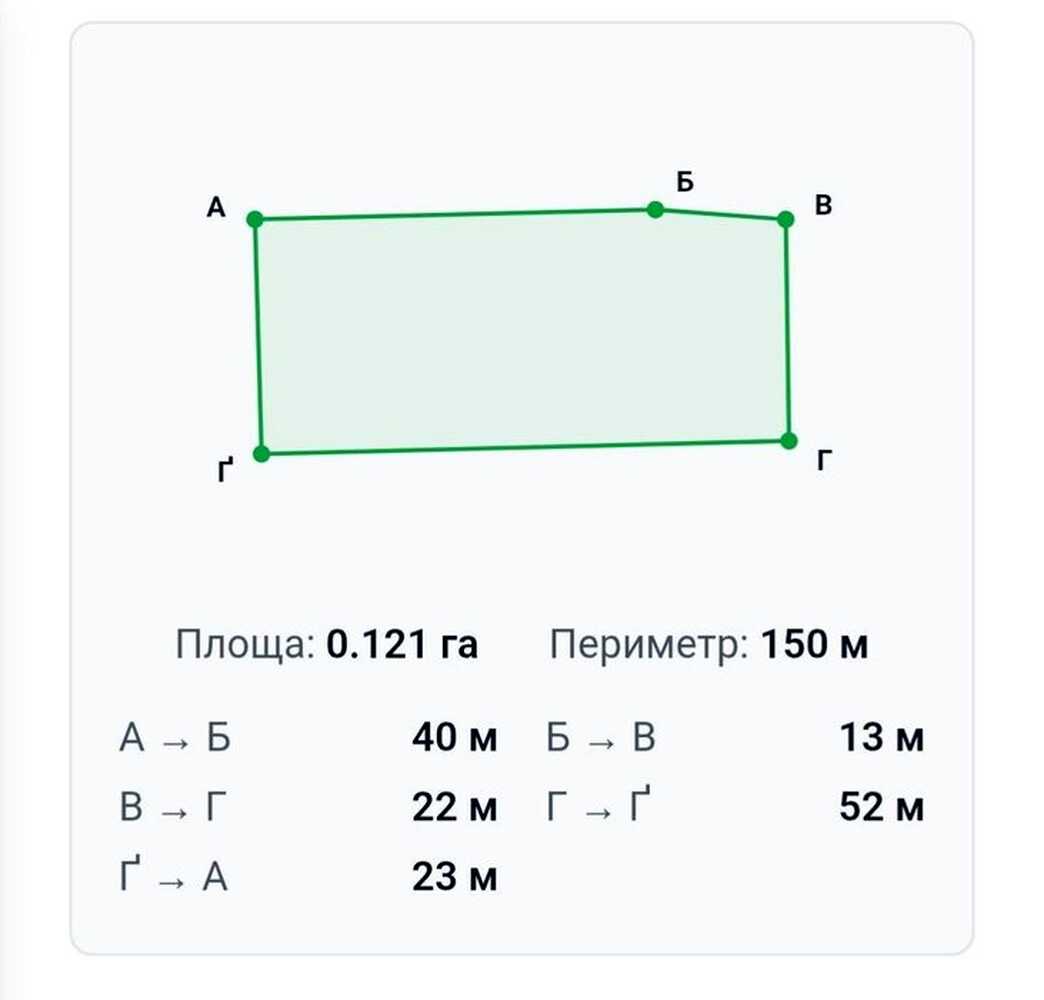Click the label letter Г beside polygon
Image resolution: width=1044 pixels, height=1000 pixels.
coord(824,459)
